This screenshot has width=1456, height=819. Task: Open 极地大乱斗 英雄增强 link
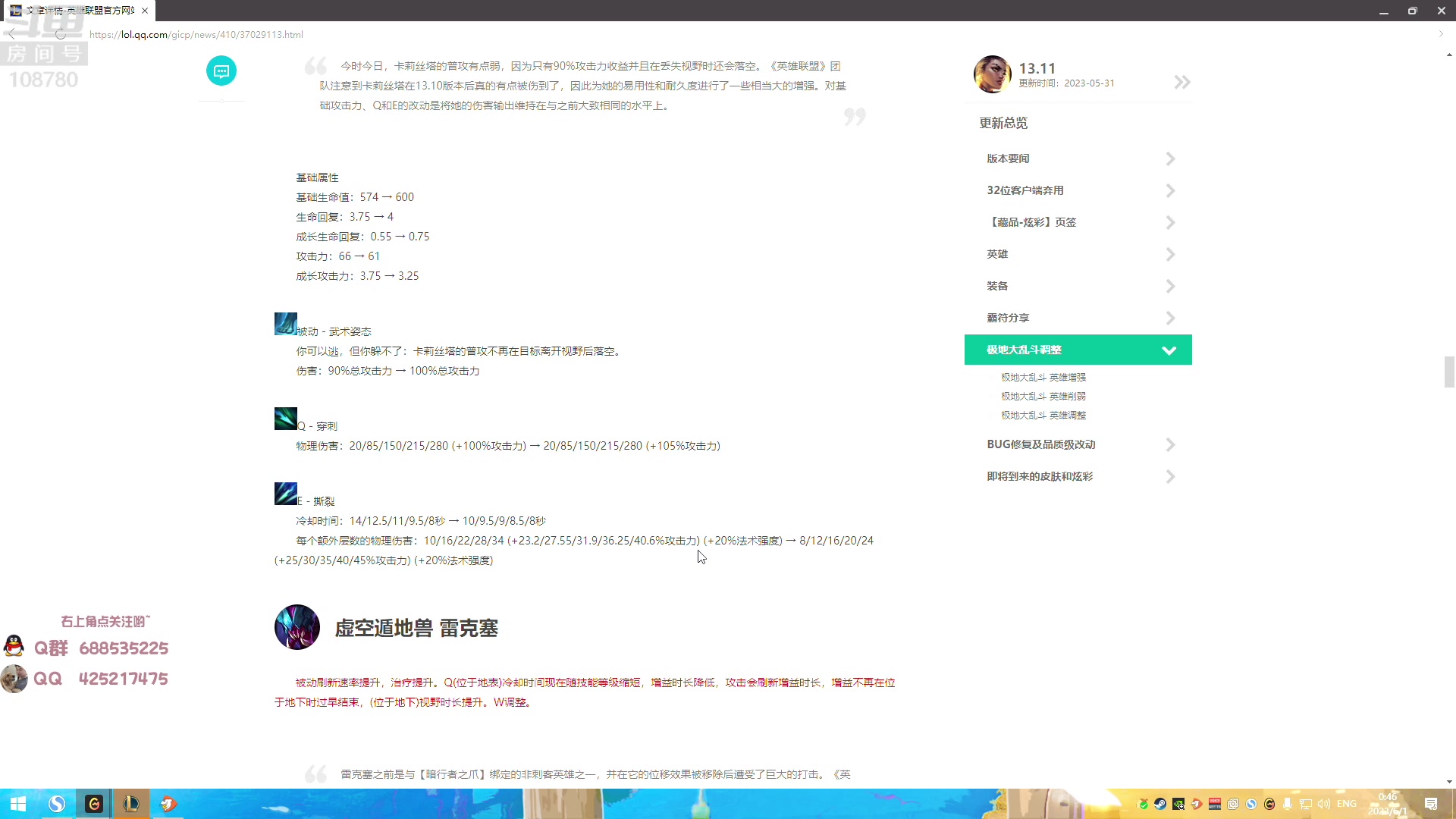pyautogui.click(x=1043, y=377)
